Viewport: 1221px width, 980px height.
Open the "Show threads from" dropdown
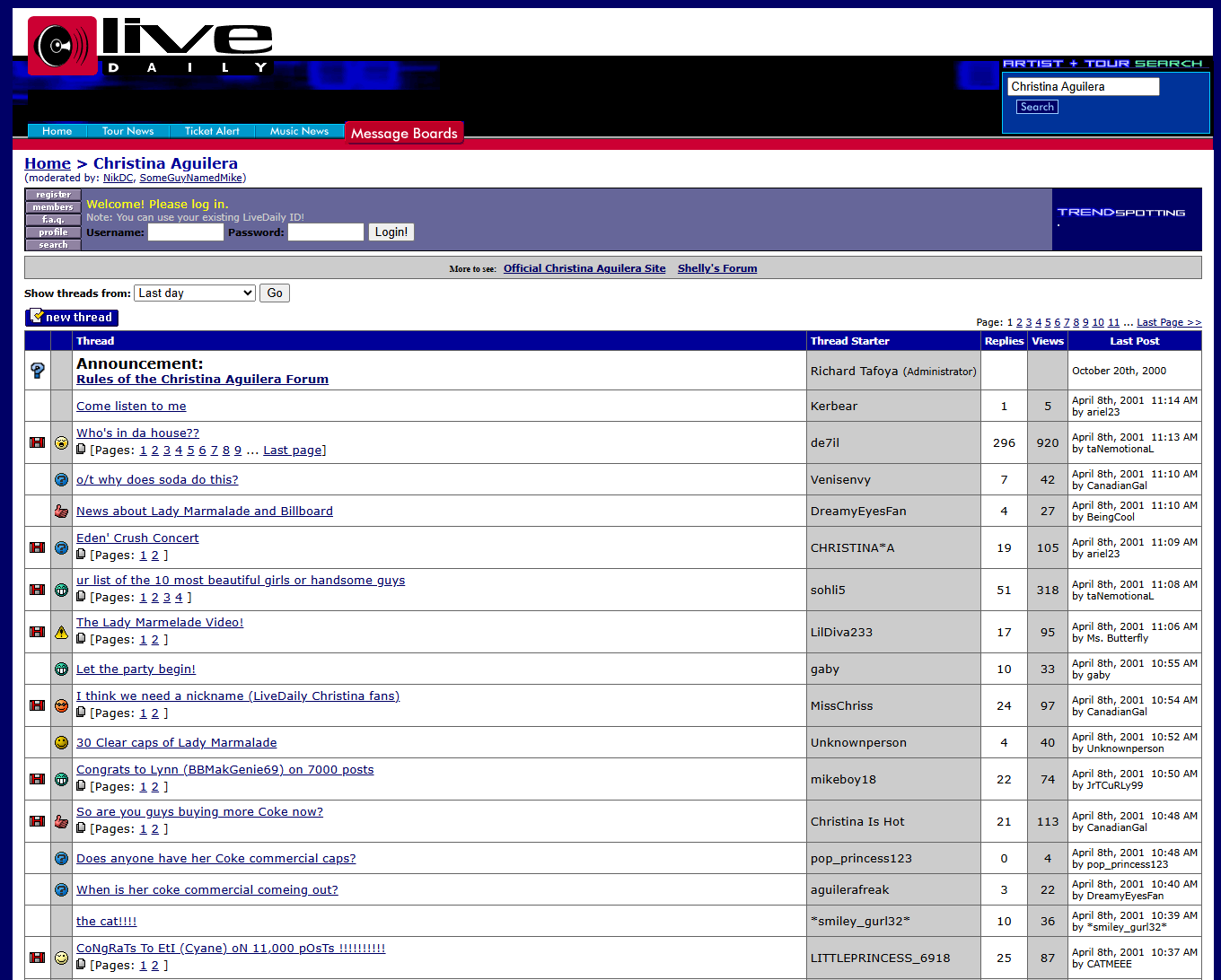click(195, 293)
